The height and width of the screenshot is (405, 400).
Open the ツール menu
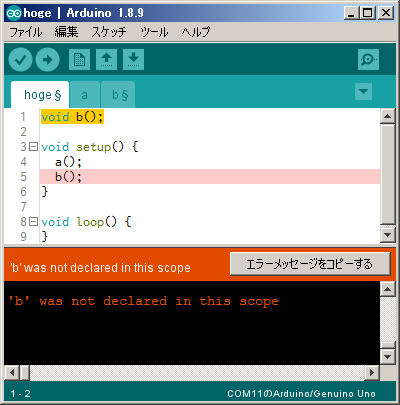tap(154, 32)
